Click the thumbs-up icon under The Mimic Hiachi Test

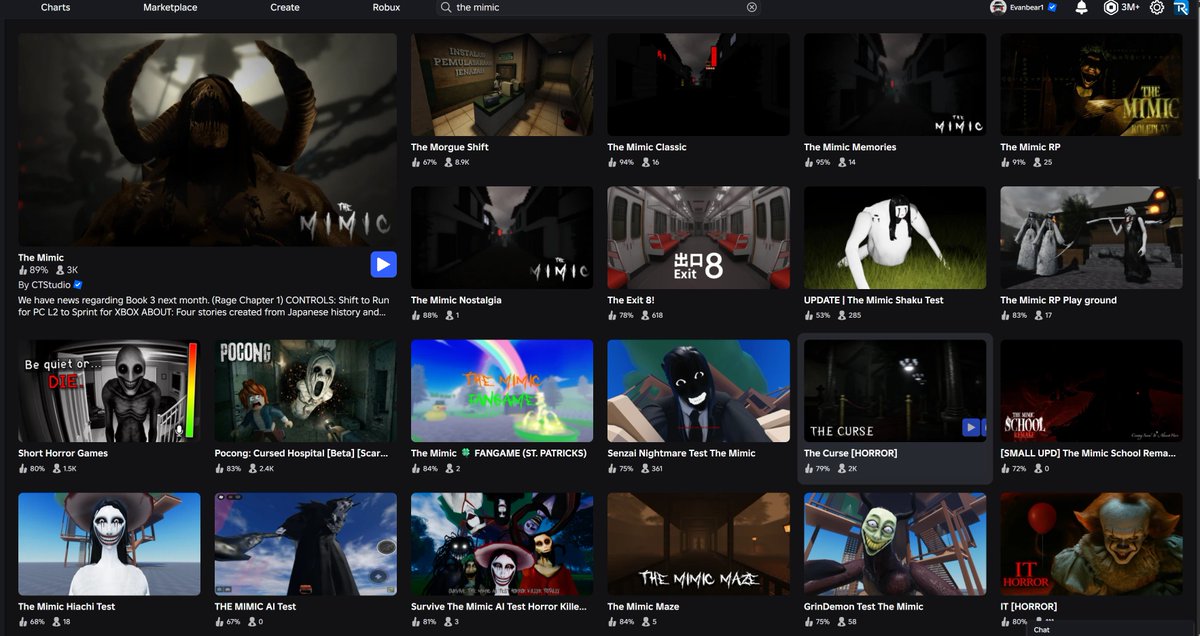click(23, 622)
